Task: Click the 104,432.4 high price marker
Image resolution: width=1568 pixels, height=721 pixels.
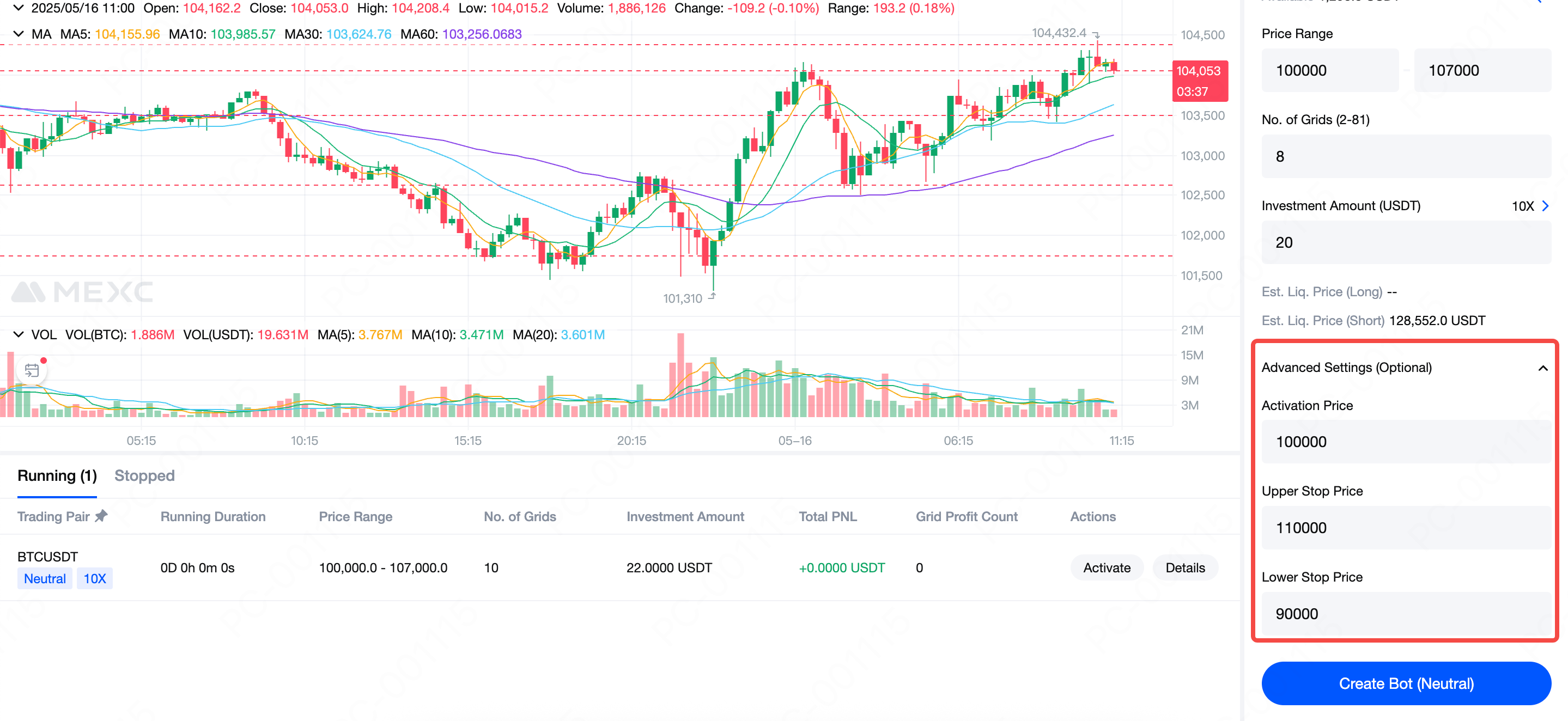Action: coord(1059,33)
